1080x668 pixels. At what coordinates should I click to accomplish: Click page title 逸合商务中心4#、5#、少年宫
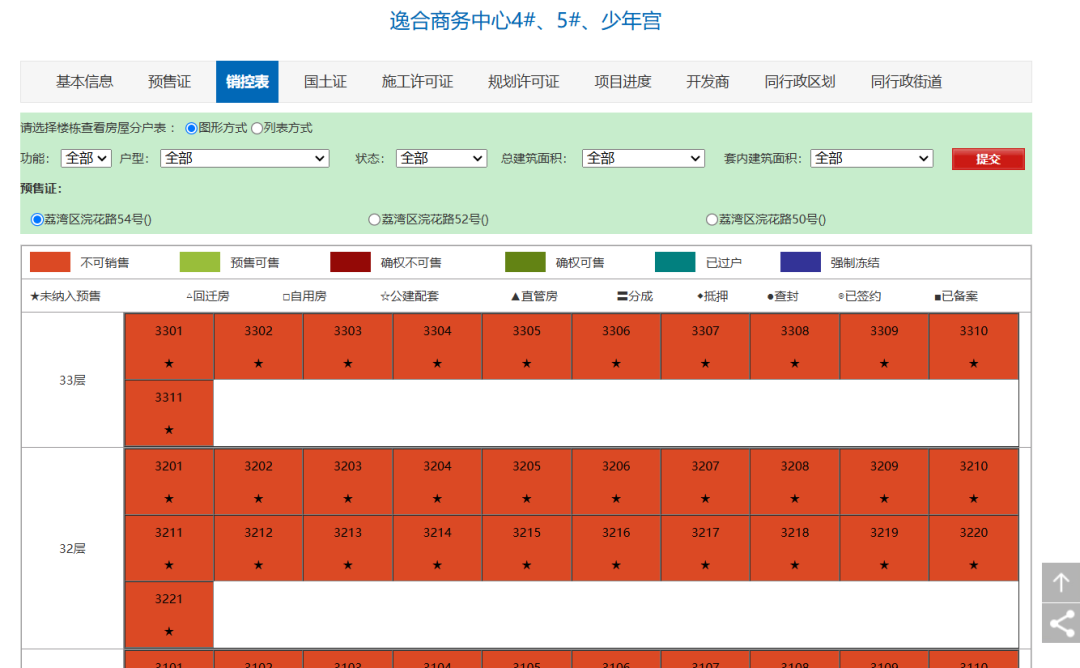tap(526, 21)
